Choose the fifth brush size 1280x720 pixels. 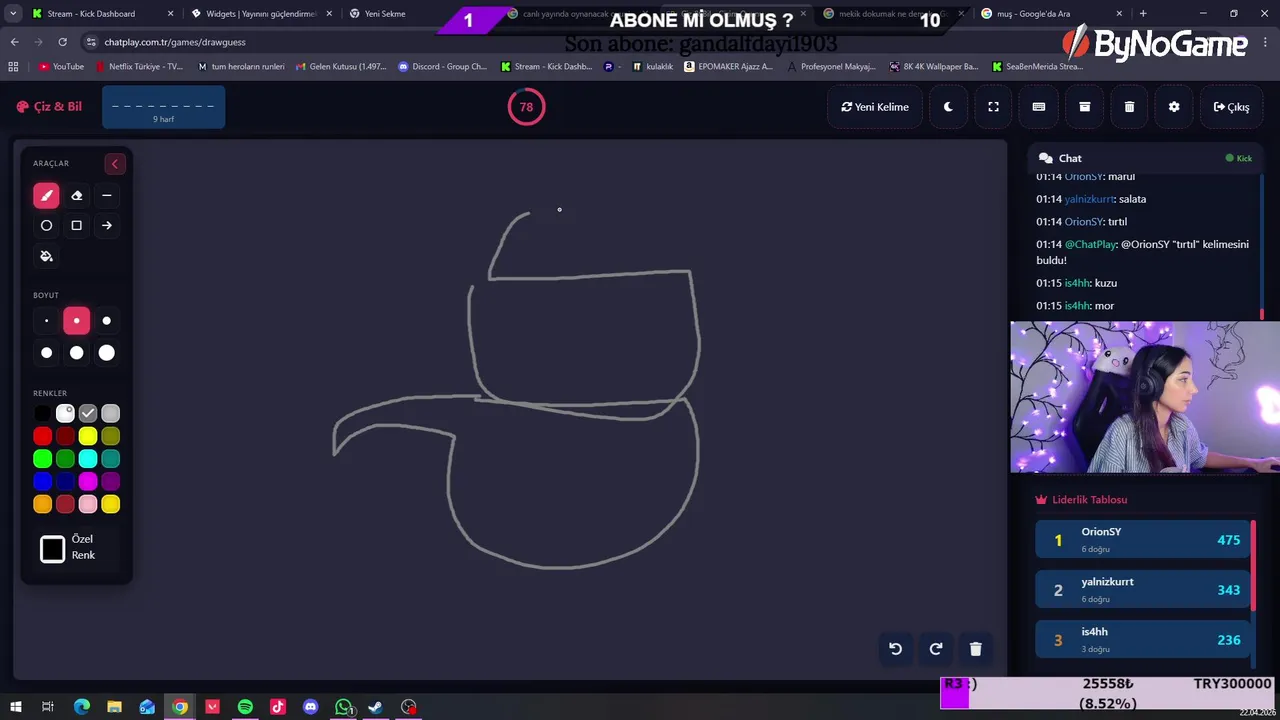76,352
